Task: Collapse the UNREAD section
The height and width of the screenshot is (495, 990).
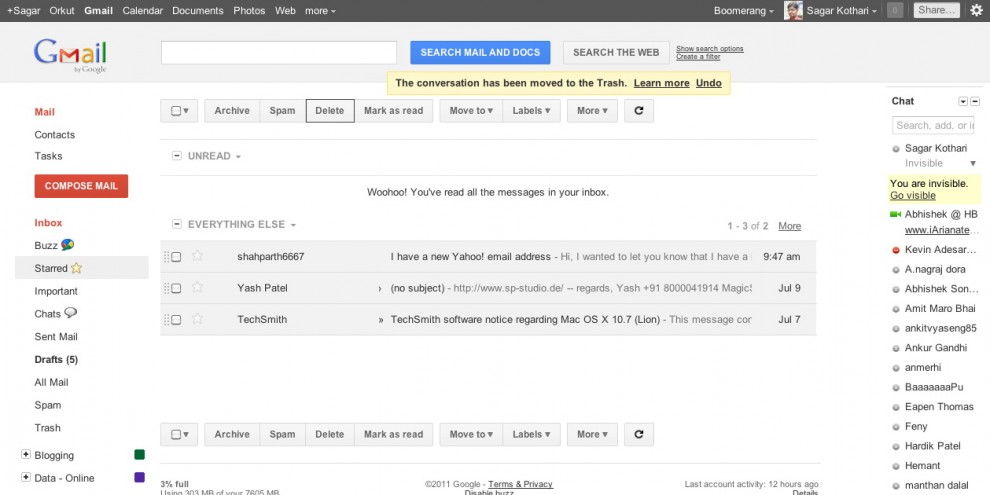Action: click(177, 156)
